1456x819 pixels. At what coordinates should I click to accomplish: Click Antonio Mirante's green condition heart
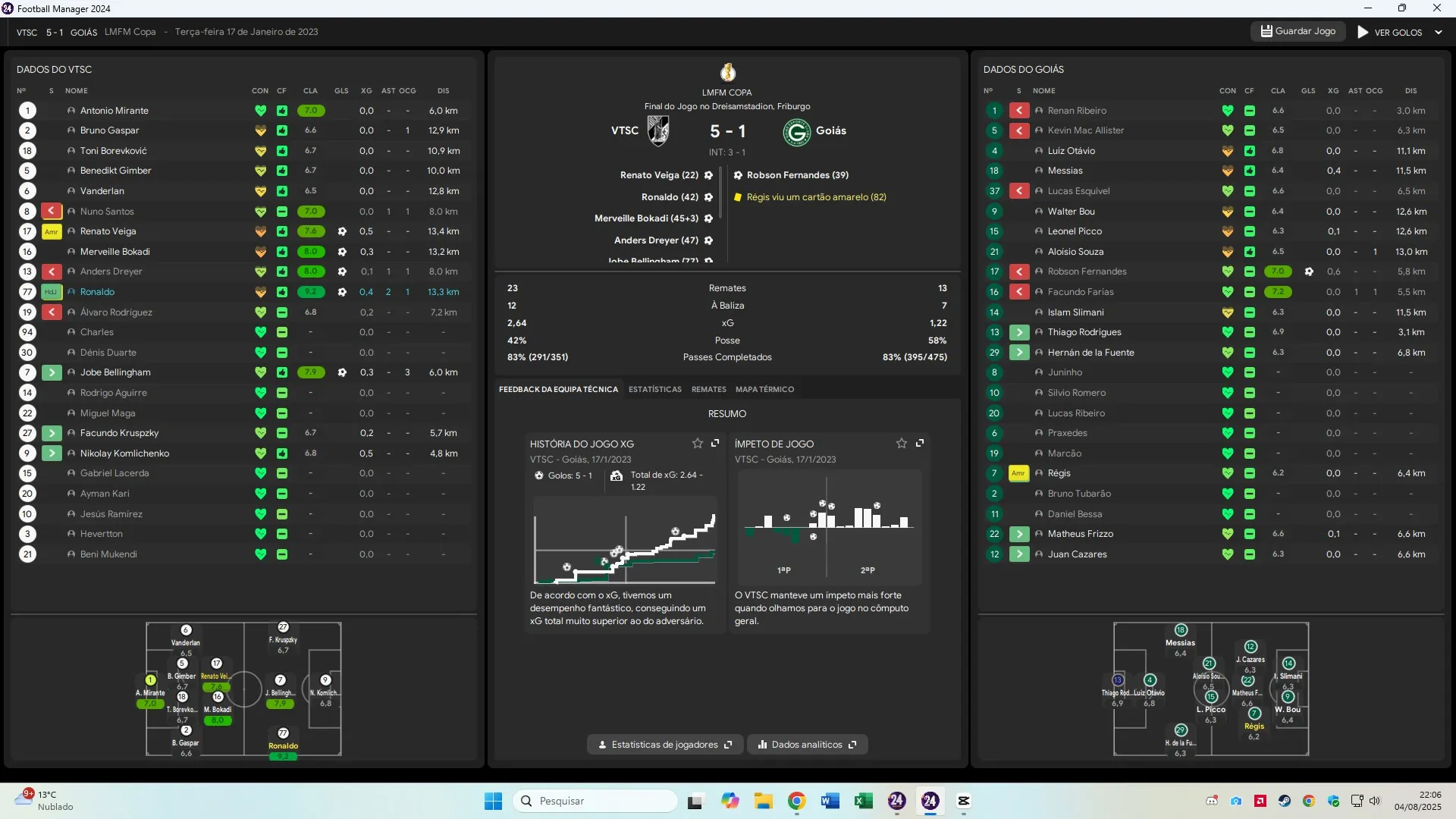pos(260,111)
